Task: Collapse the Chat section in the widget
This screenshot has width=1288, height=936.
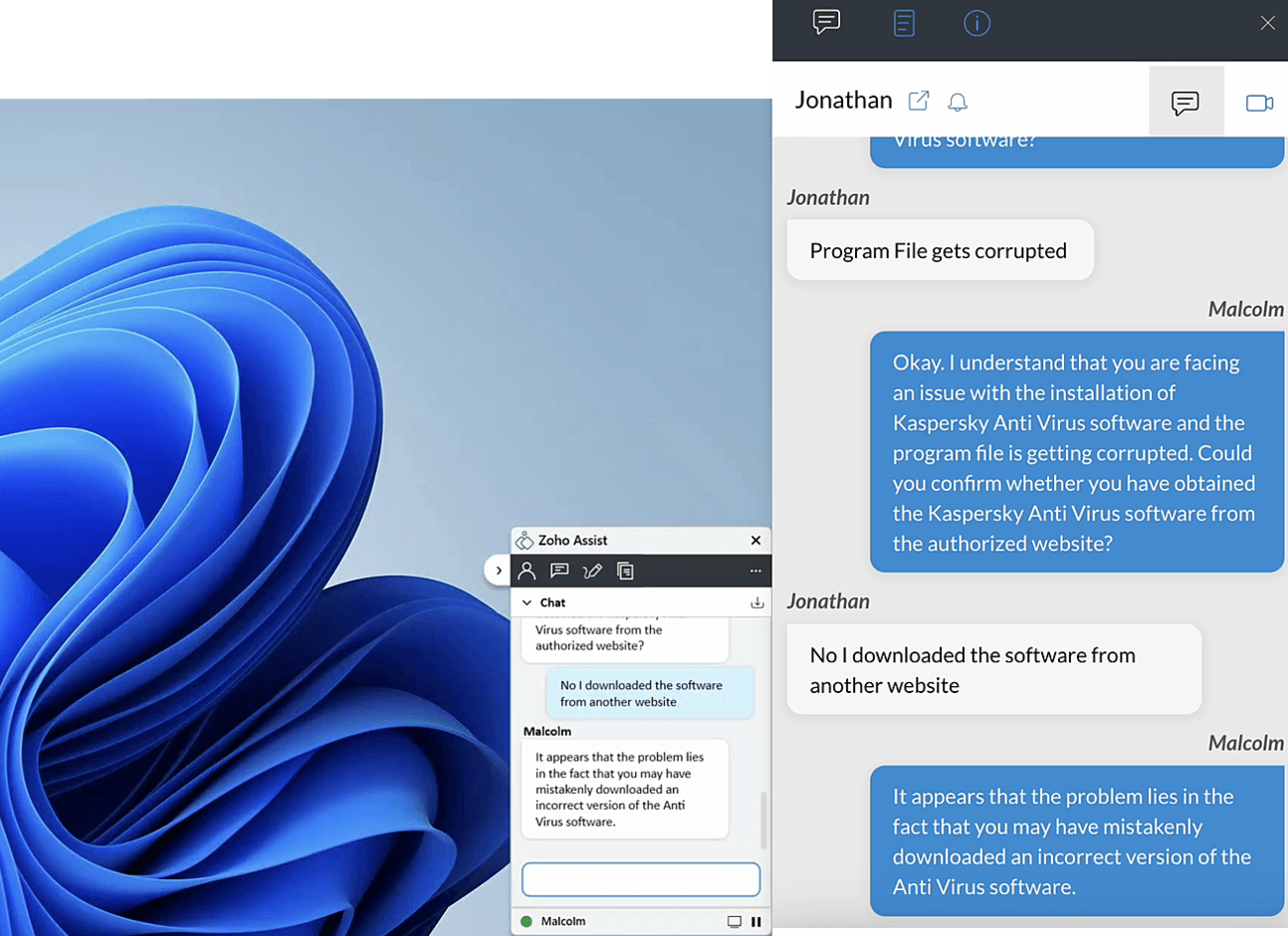Action: point(528,602)
